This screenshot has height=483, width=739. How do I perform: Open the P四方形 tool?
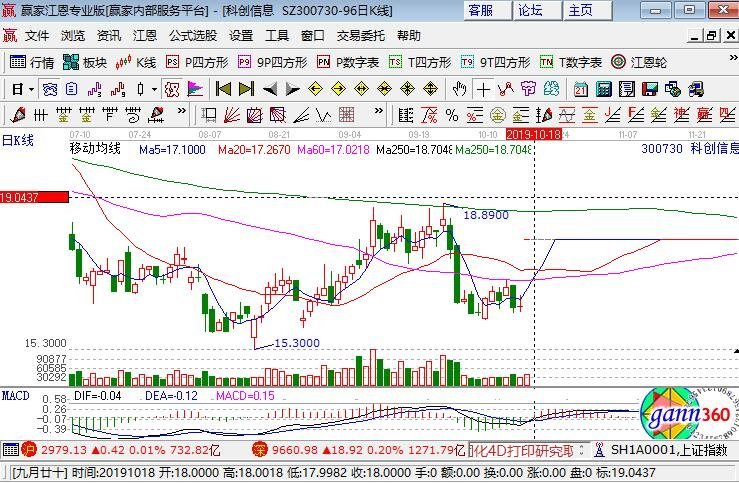click(197, 62)
